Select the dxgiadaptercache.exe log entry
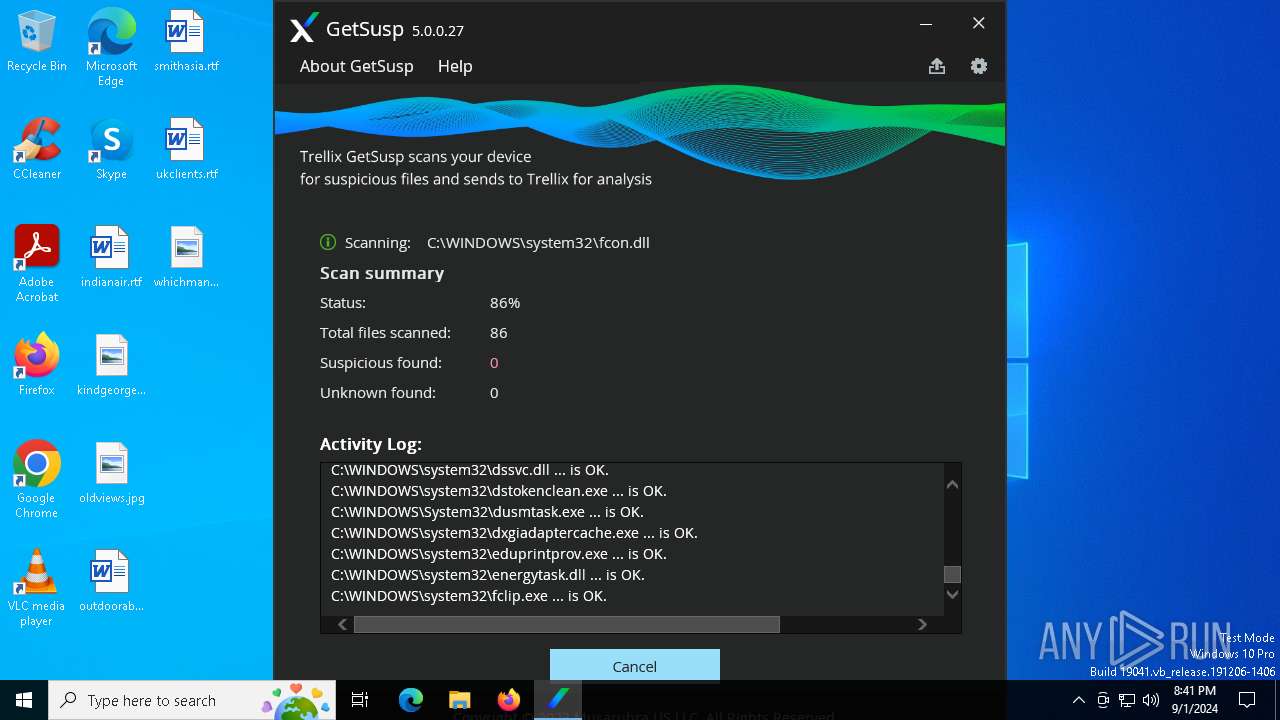Image resolution: width=1280 pixels, height=720 pixels. [x=514, y=533]
